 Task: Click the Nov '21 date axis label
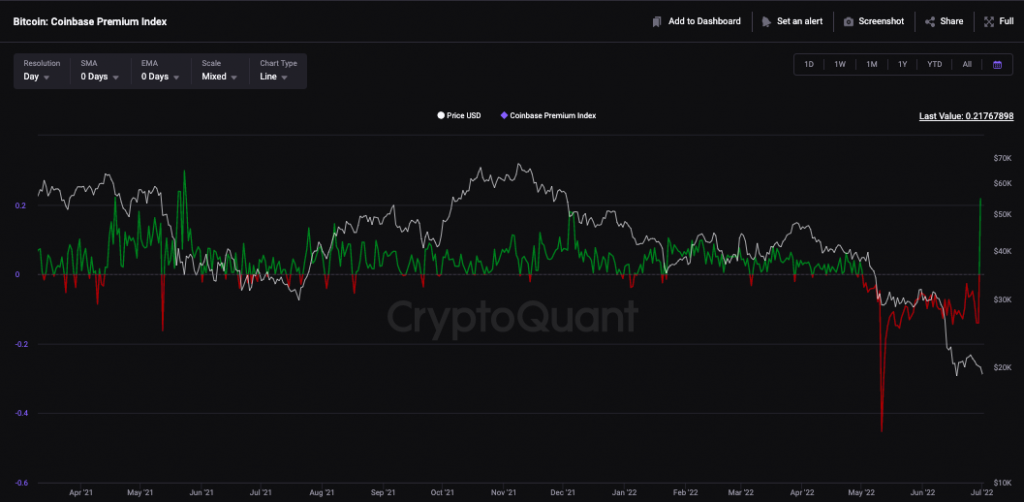pos(504,494)
